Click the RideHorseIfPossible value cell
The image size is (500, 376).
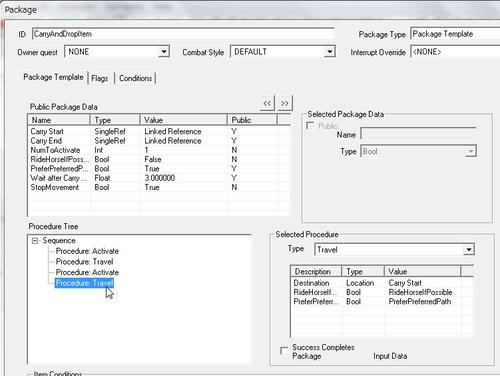point(420,292)
